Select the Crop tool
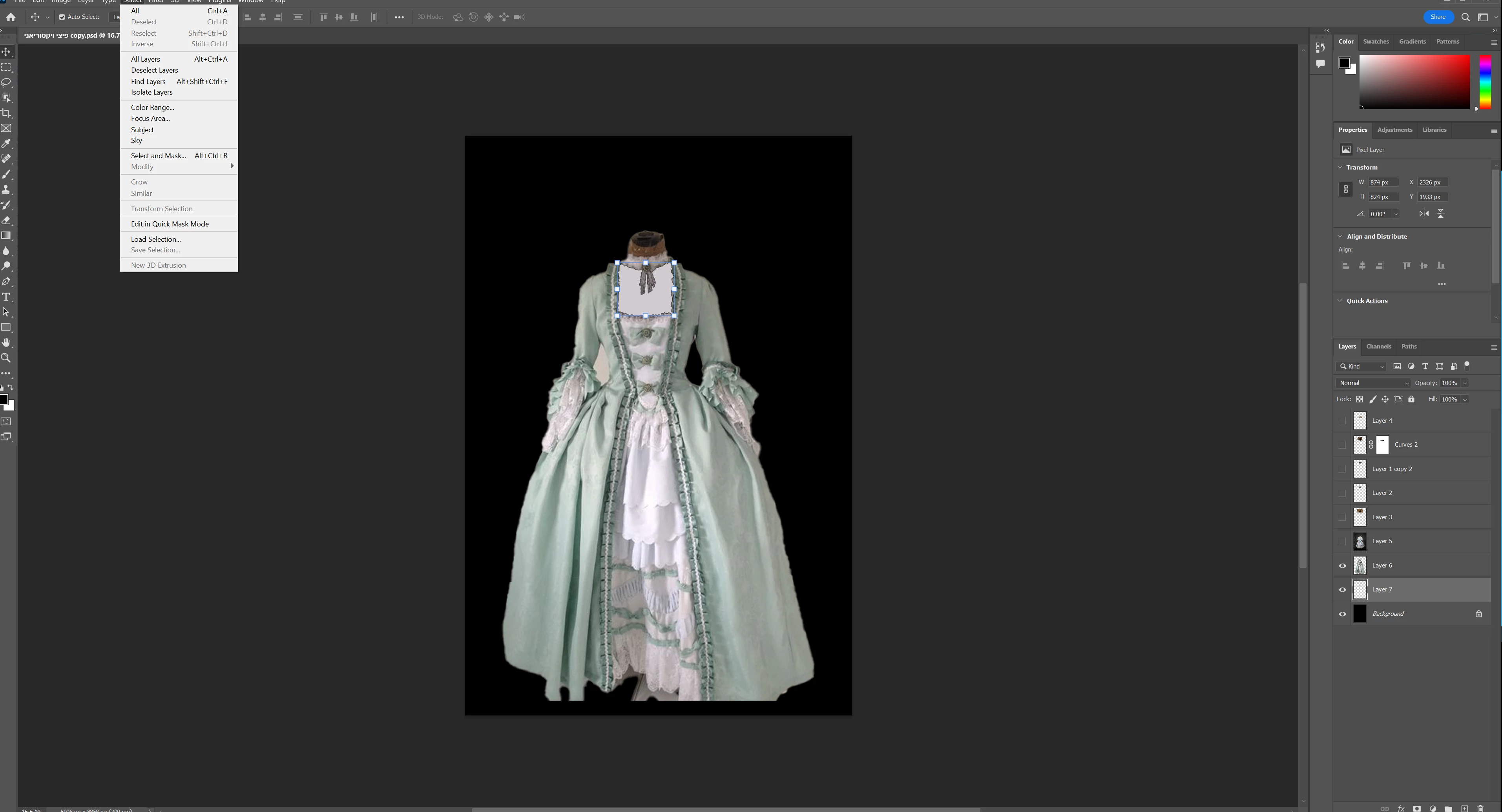 6,113
